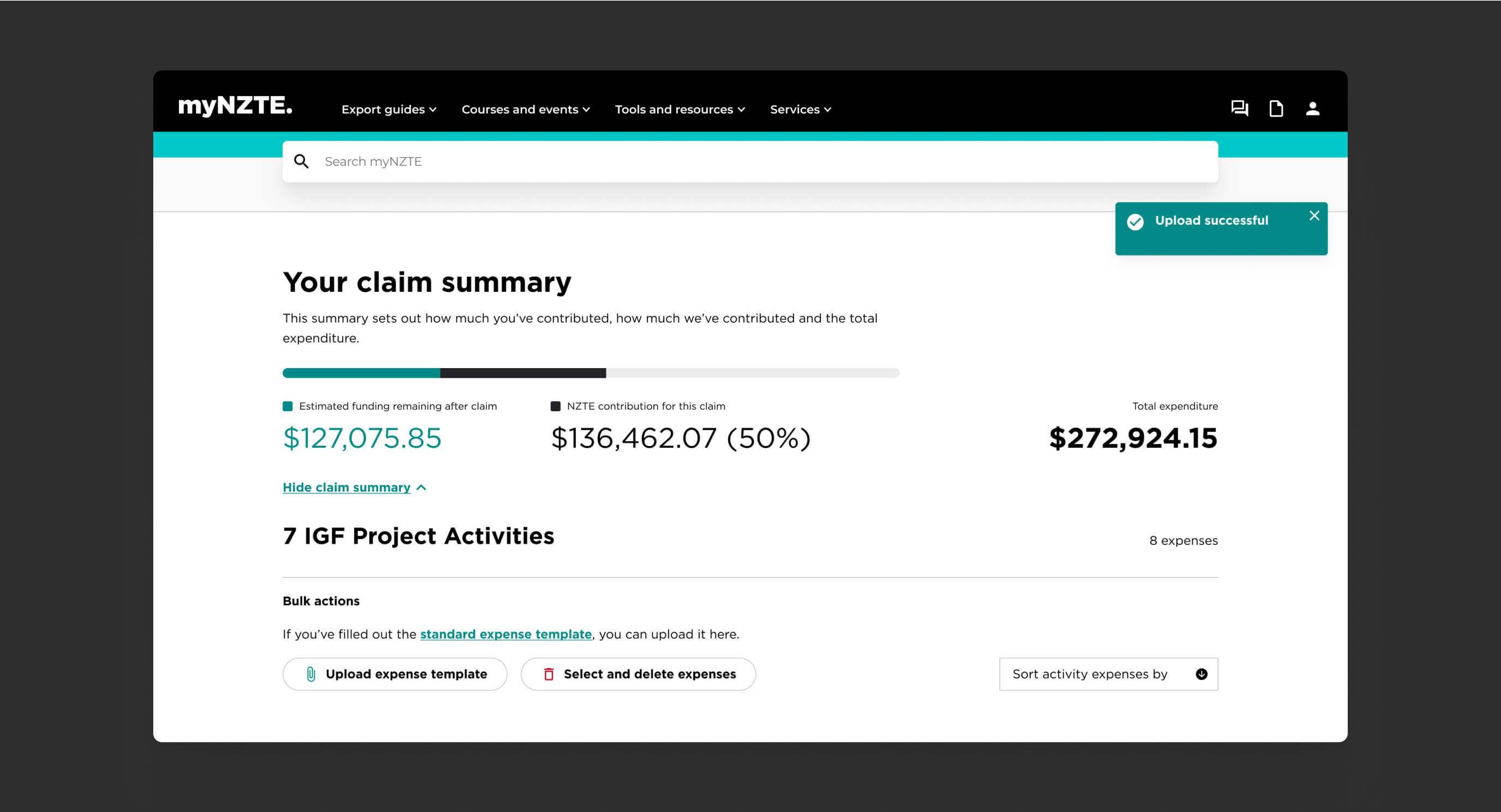Click dark NZTE contribution legend swatch
The width and height of the screenshot is (1501, 812).
(555, 407)
